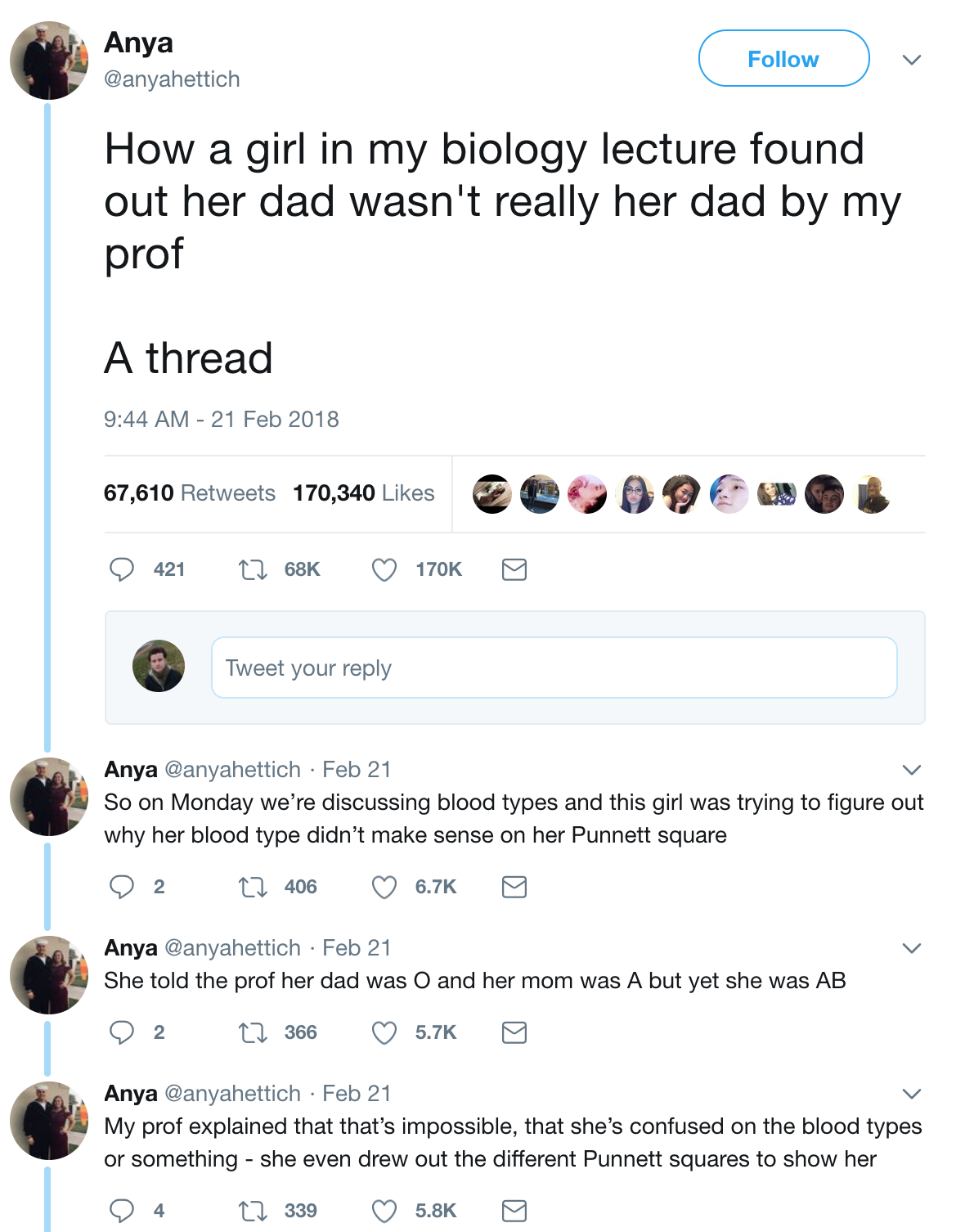
Task: Click direct message envelope on main tweet
Action: point(514,569)
